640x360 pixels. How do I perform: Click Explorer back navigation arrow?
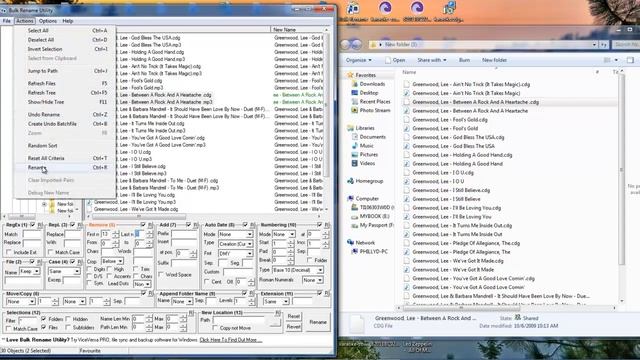click(346, 44)
